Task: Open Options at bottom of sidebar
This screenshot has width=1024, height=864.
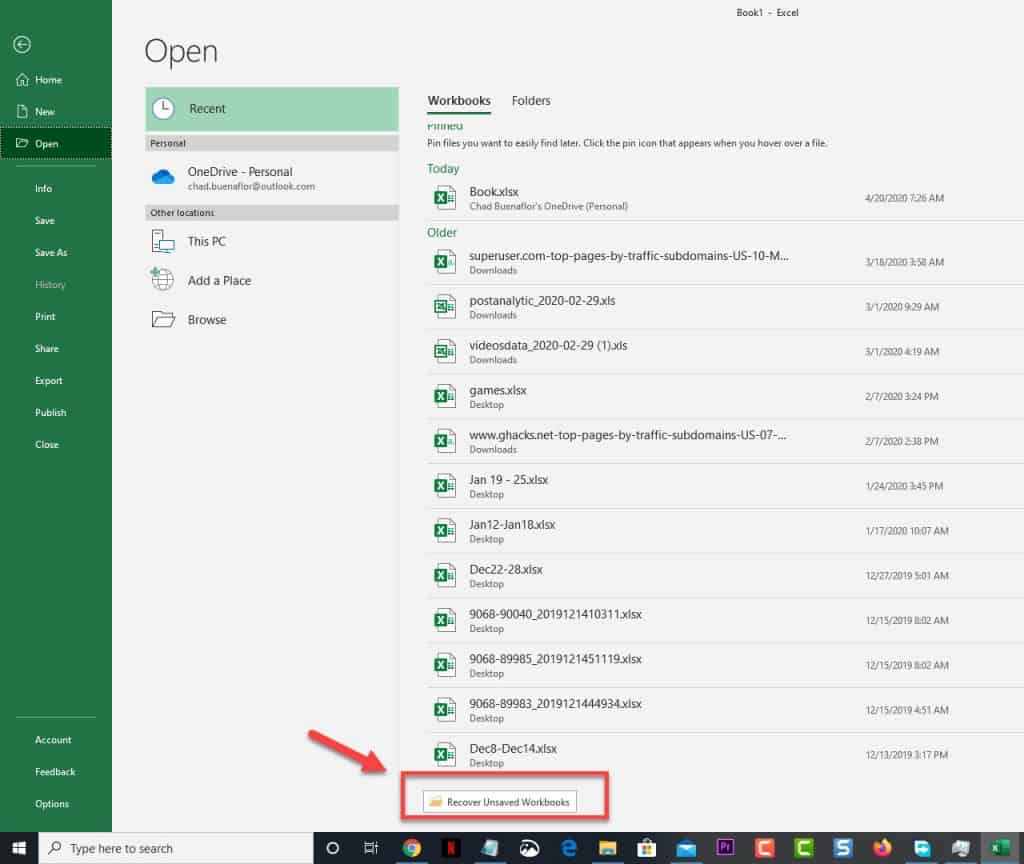Action: click(x=52, y=804)
